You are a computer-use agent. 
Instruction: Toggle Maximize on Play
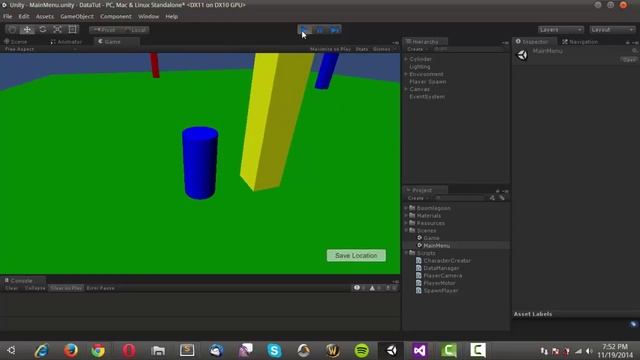330,49
